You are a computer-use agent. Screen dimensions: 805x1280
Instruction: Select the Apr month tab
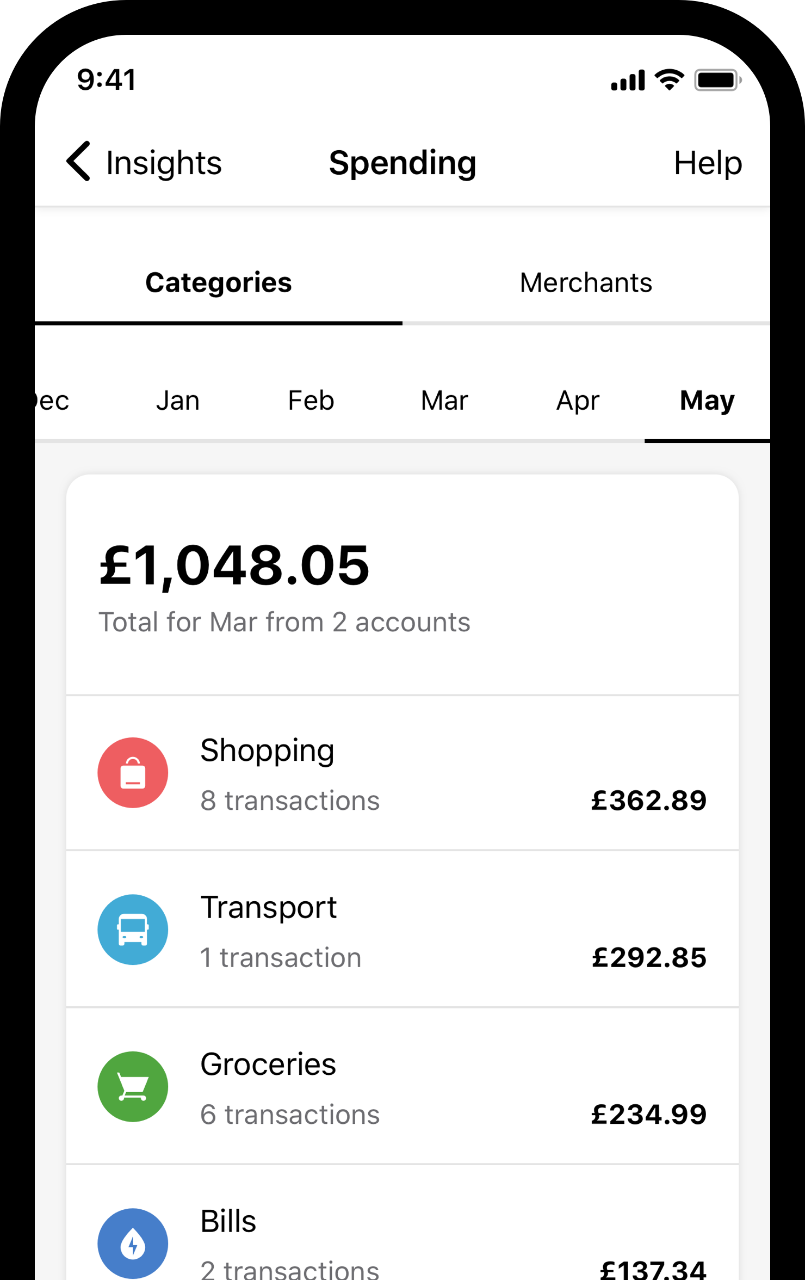(x=578, y=401)
